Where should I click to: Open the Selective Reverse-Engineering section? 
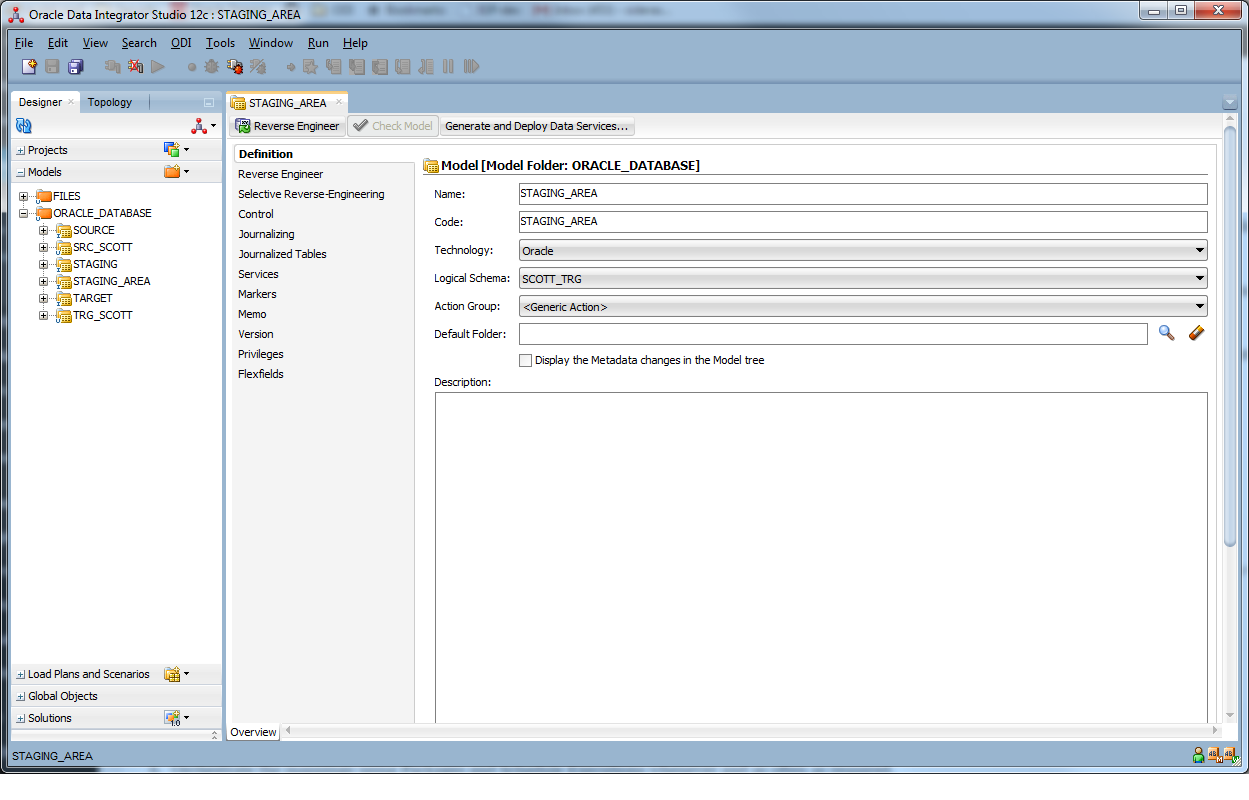pyautogui.click(x=311, y=194)
